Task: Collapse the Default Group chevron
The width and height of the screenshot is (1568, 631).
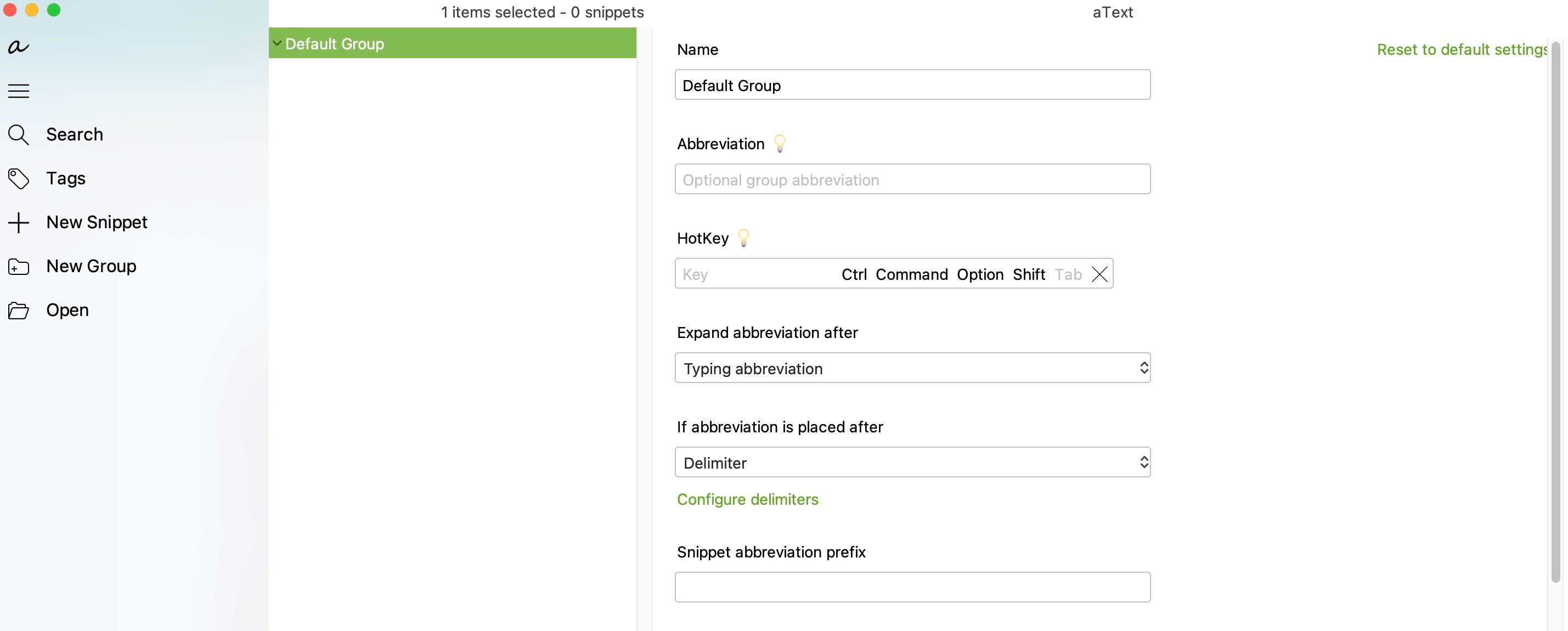Action: tap(277, 43)
